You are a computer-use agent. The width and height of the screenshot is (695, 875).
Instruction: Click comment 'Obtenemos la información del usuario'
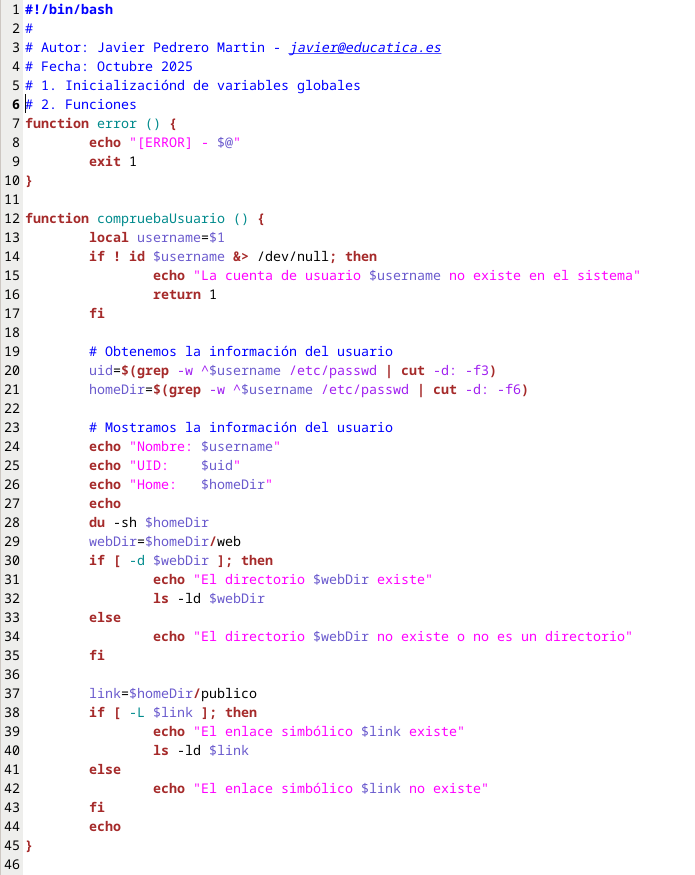pyautogui.click(x=240, y=351)
